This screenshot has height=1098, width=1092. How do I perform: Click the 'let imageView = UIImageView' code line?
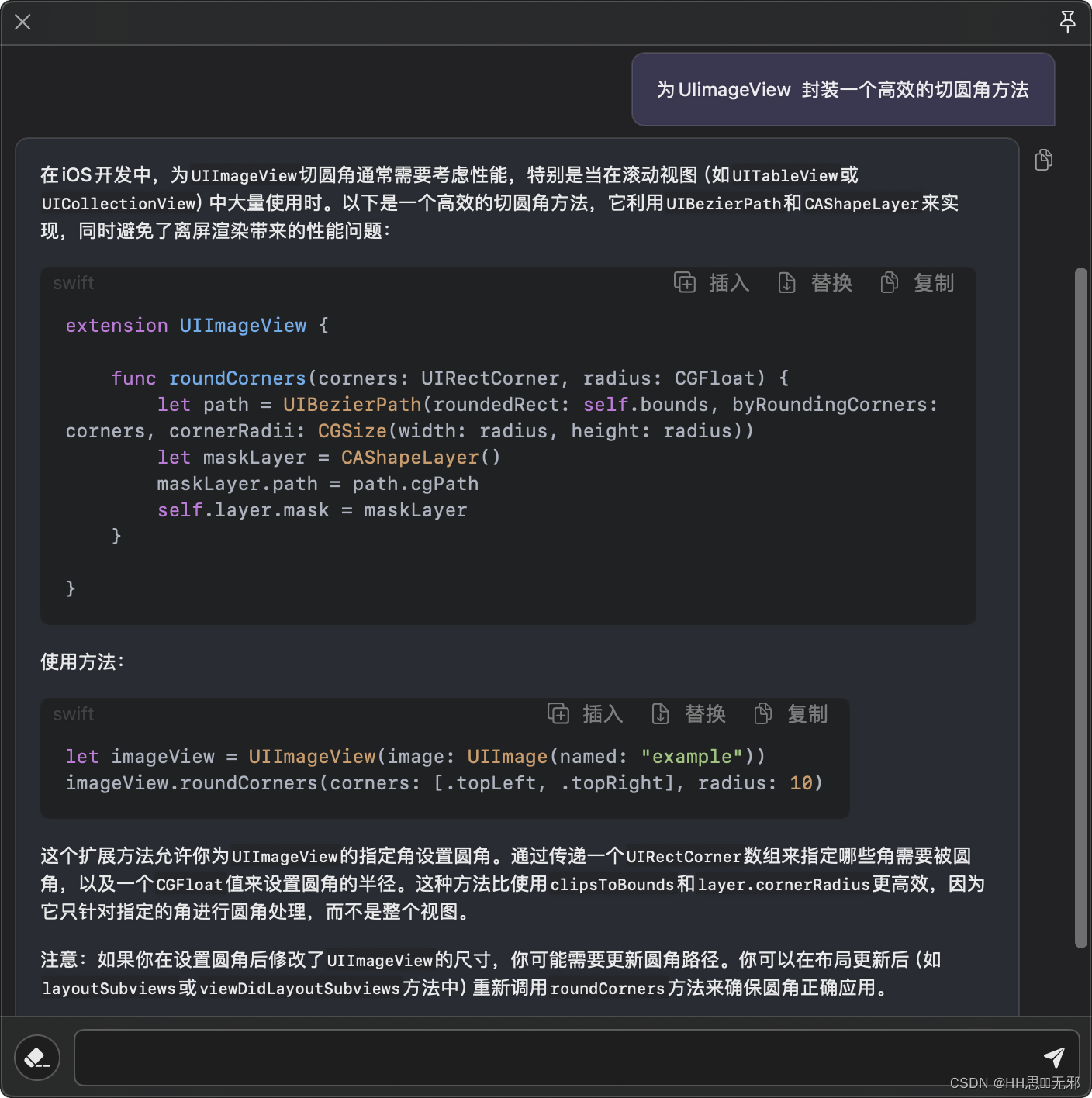416,757
